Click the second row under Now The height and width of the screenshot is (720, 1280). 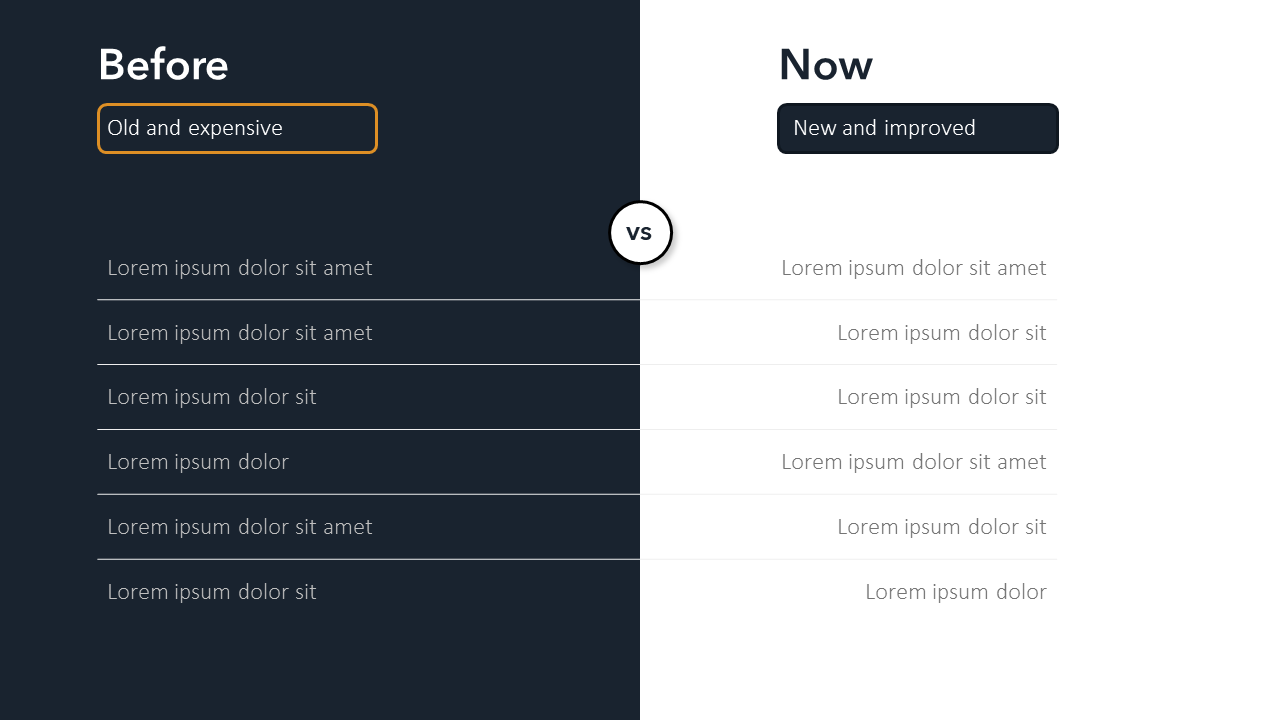coord(941,333)
